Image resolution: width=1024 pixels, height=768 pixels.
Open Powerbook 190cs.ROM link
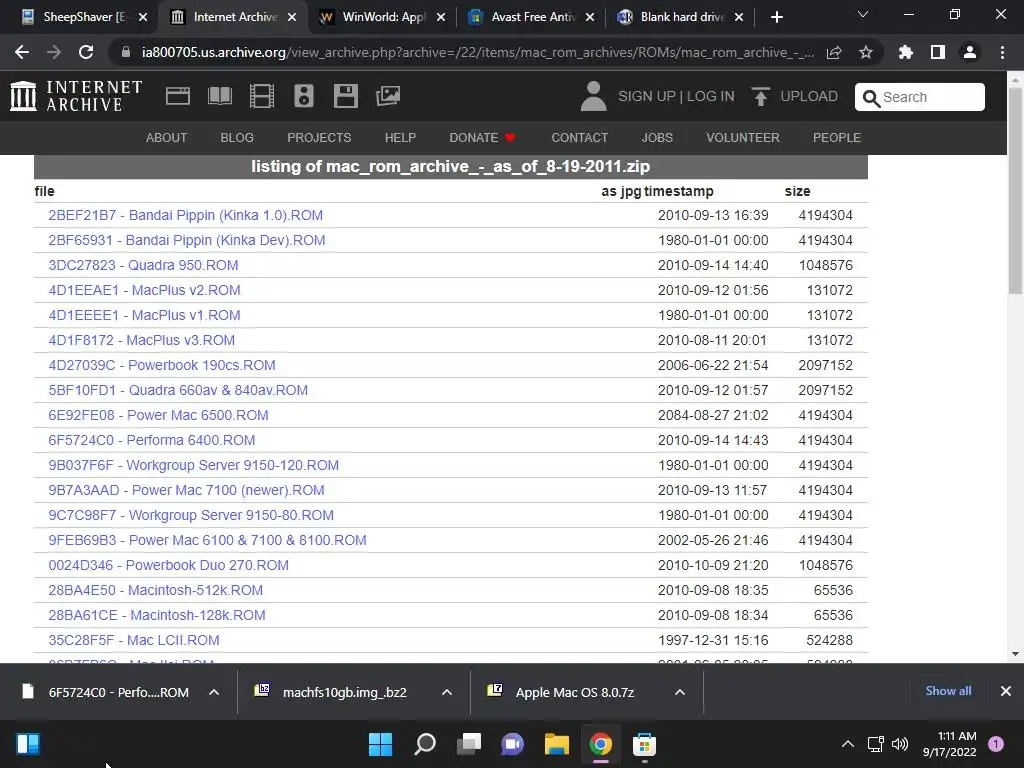point(162,365)
